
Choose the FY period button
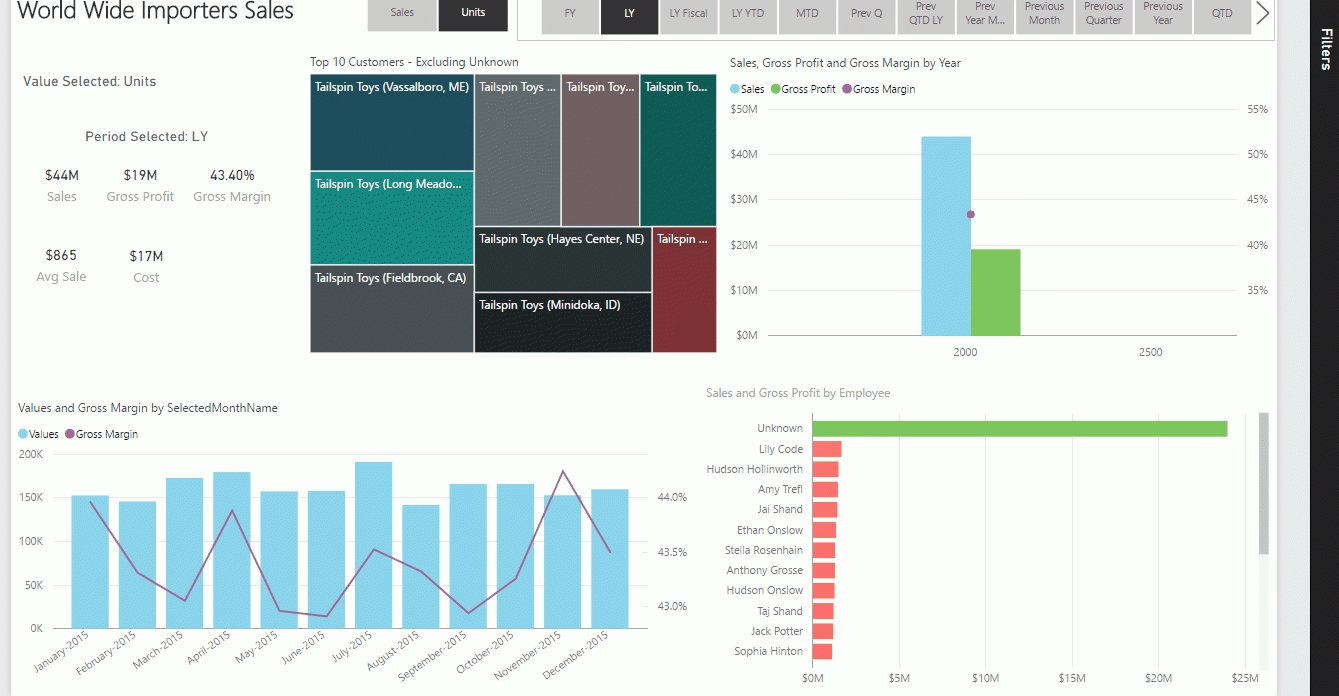pos(570,15)
